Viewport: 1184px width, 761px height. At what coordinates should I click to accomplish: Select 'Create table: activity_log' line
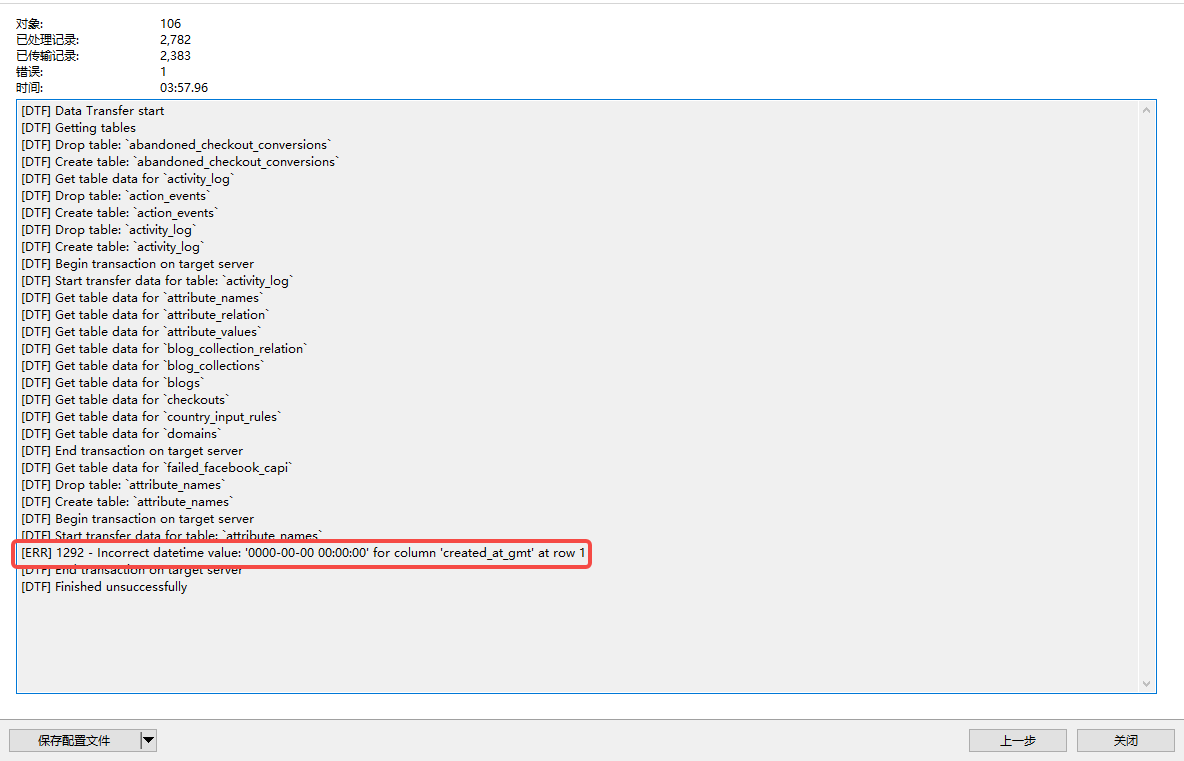point(112,247)
